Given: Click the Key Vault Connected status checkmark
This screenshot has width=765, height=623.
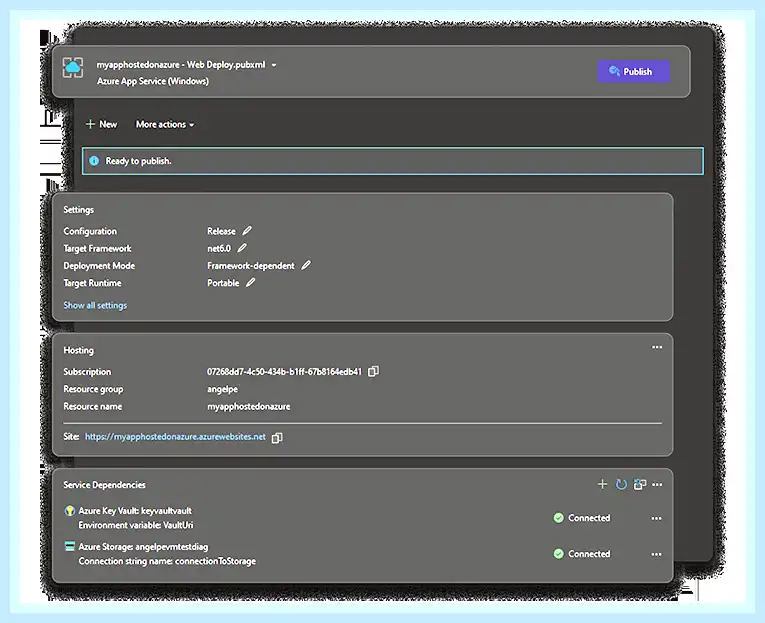Looking at the screenshot, I should pyautogui.click(x=559, y=518).
